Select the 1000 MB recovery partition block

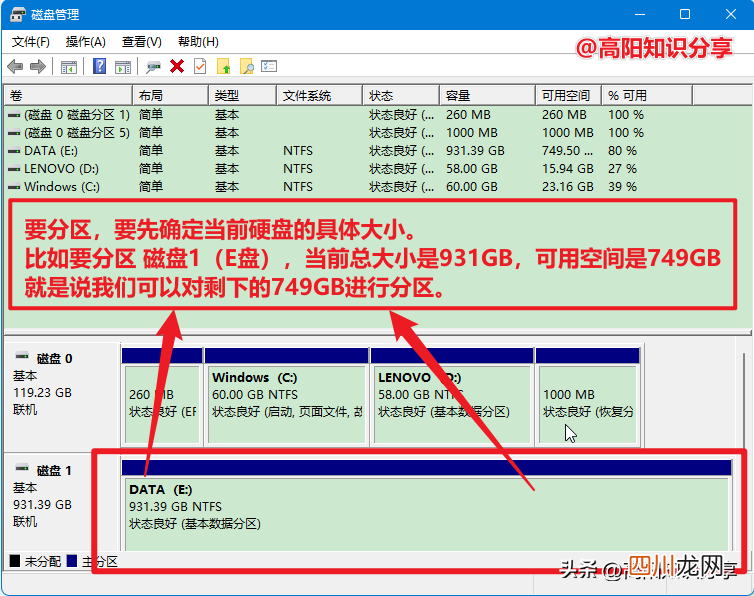(x=588, y=397)
